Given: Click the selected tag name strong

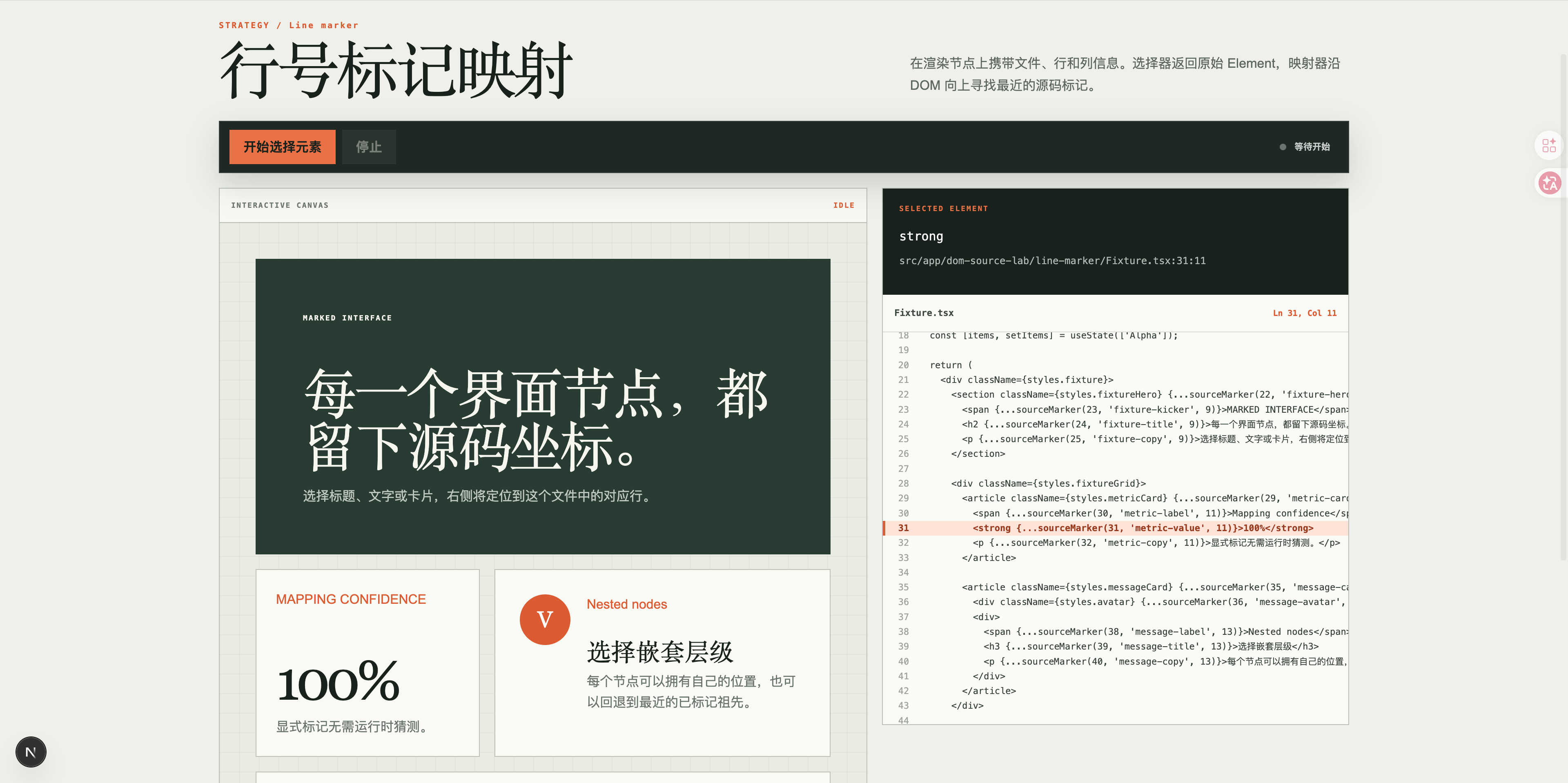Looking at the screenshot, I should (921, 236).
